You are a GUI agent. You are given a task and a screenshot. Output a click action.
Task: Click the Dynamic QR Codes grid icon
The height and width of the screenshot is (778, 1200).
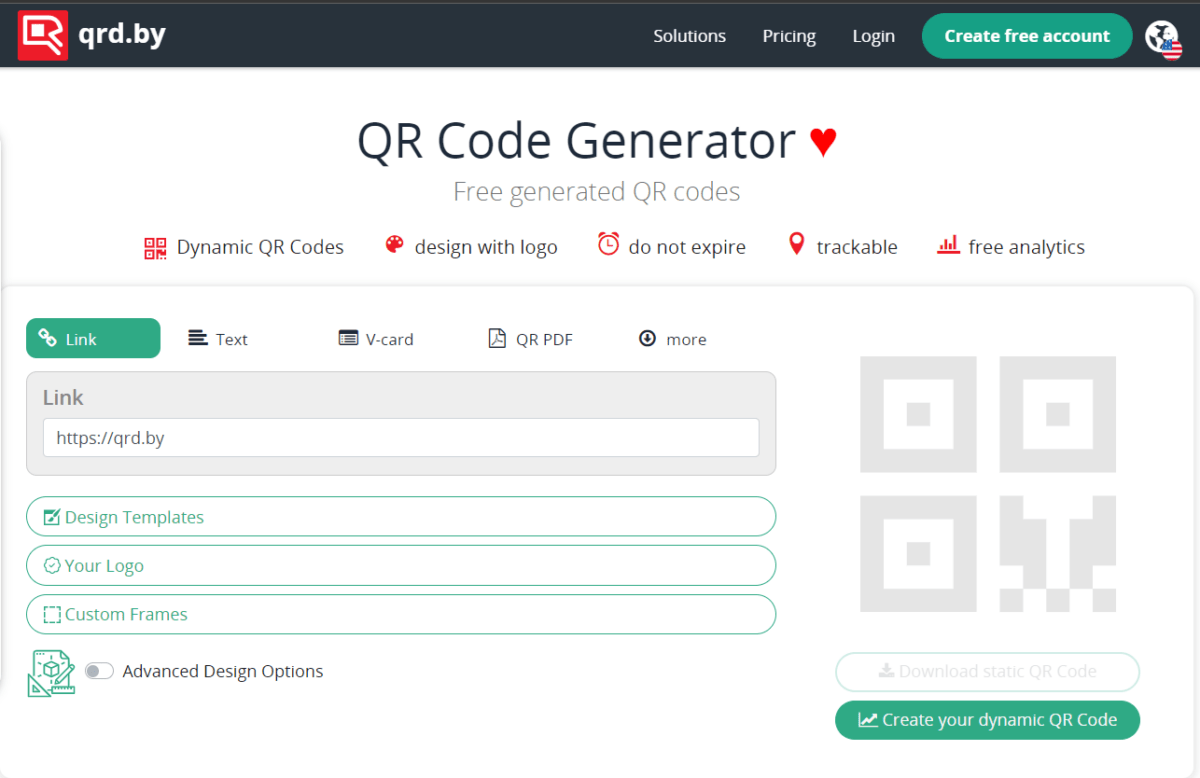pos(155,246)
